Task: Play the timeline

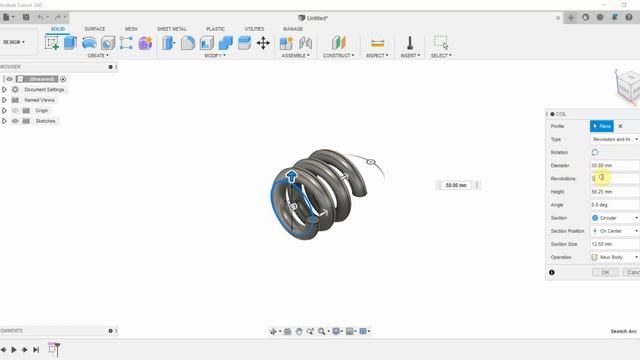Action: 14,350
